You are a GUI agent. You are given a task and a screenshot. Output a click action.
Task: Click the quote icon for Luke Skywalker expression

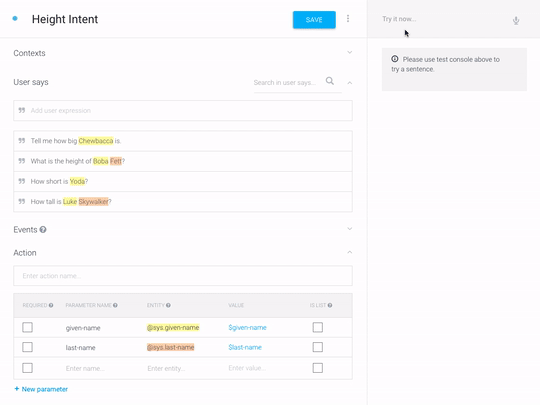[22, 201]
